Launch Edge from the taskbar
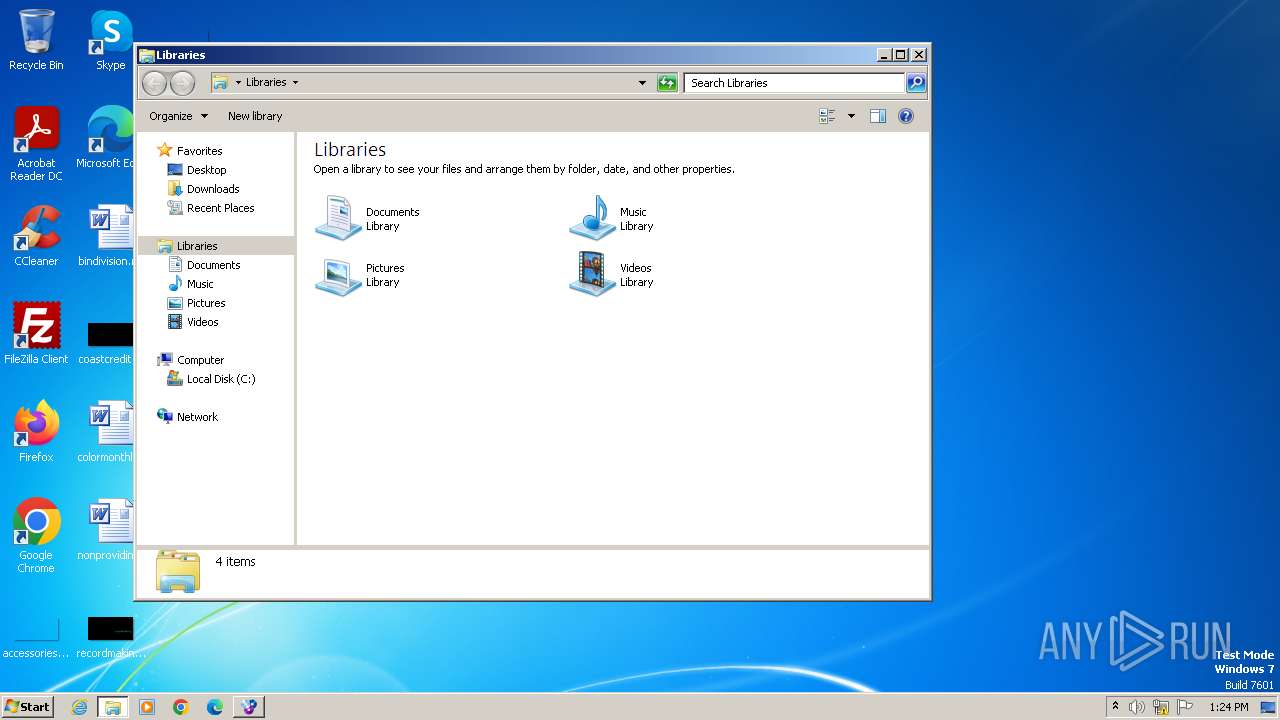 click(x=215, y=707)
